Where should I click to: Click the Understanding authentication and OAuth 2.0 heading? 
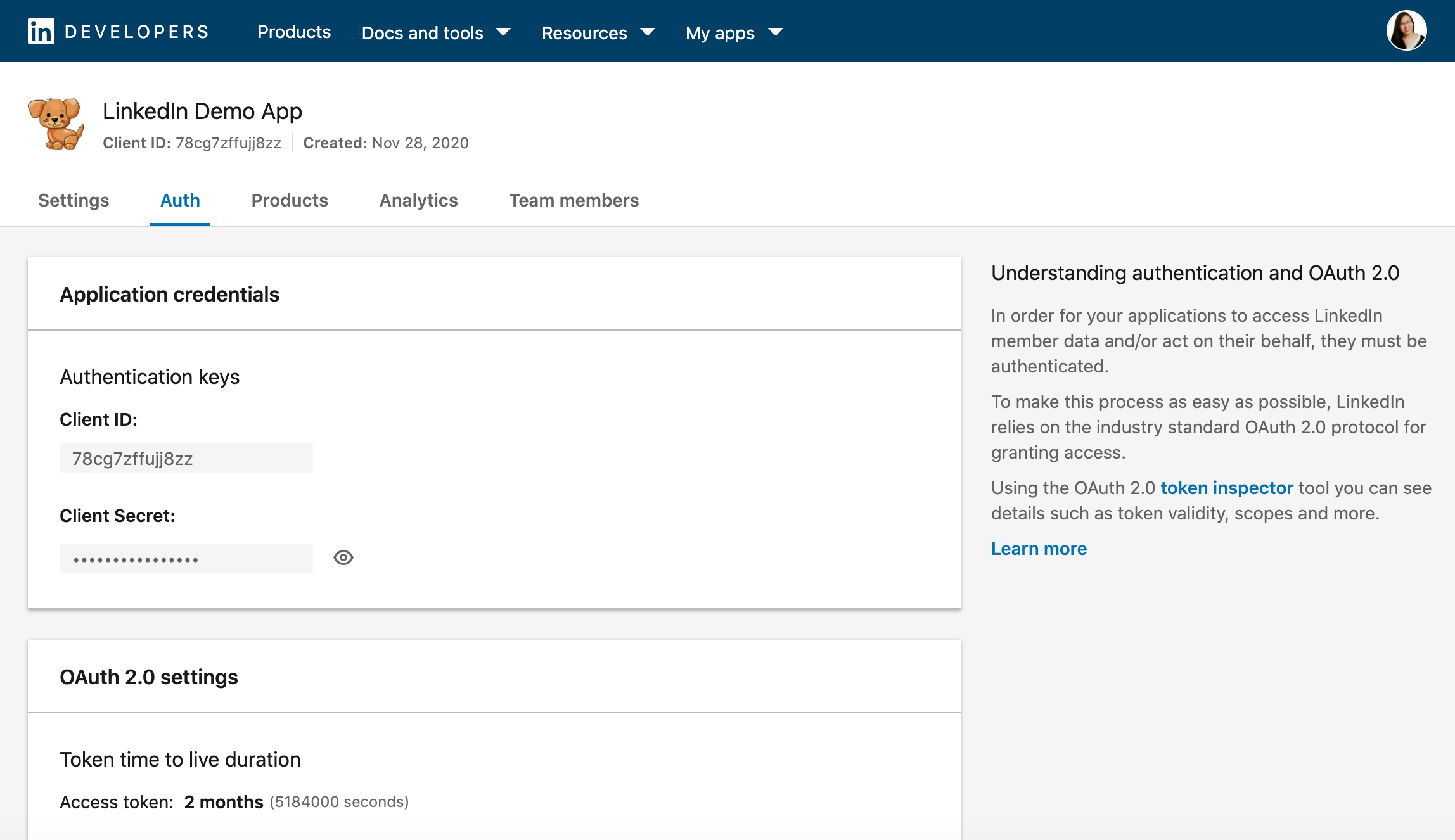click(x=1195, y=273)
